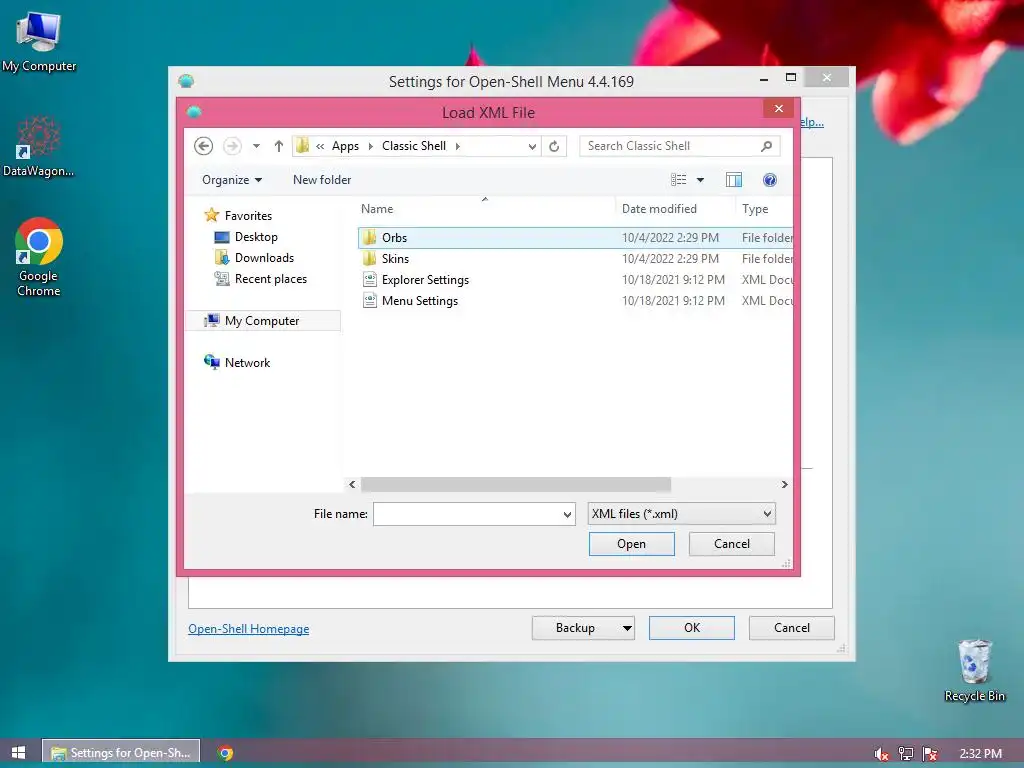The image size is (1024, 768).
Task: Click the network tray icon
Action: tap(906, 754)
